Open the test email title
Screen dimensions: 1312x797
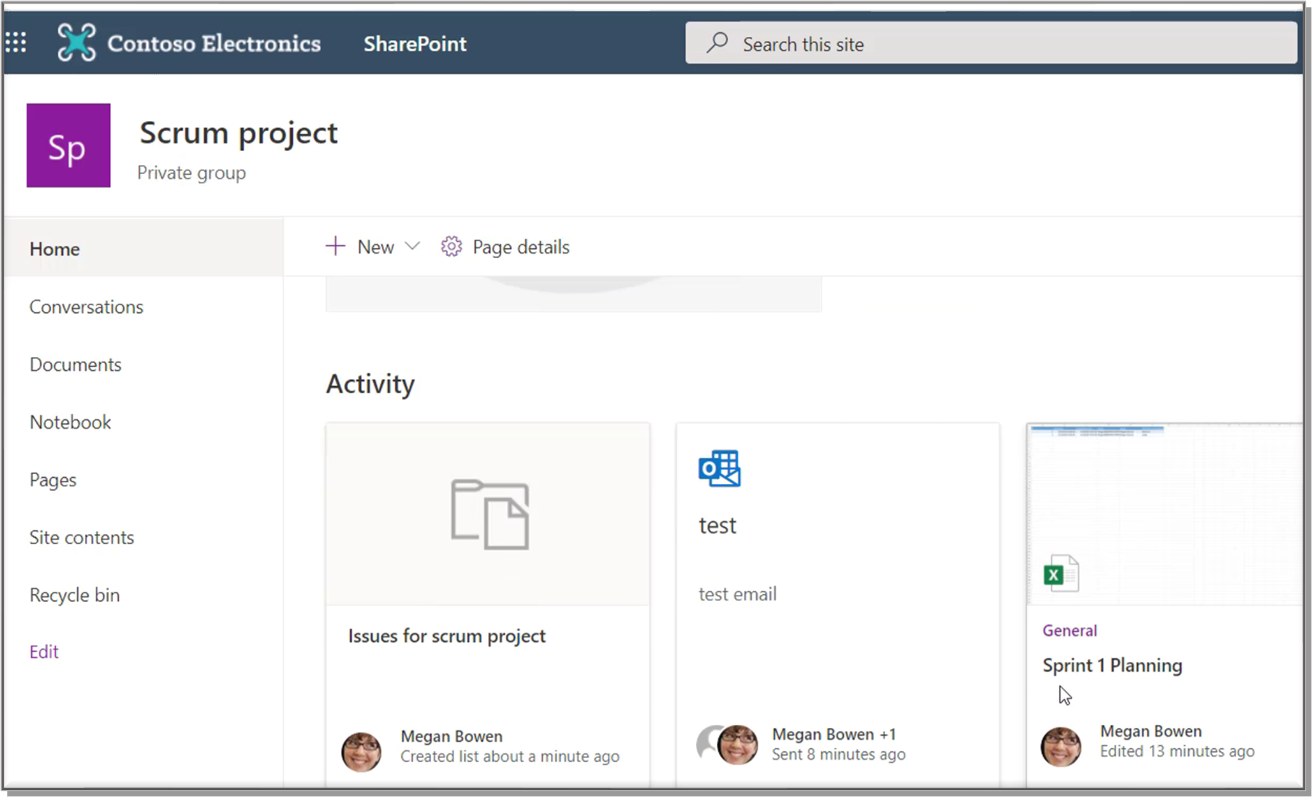coord(717,525)
